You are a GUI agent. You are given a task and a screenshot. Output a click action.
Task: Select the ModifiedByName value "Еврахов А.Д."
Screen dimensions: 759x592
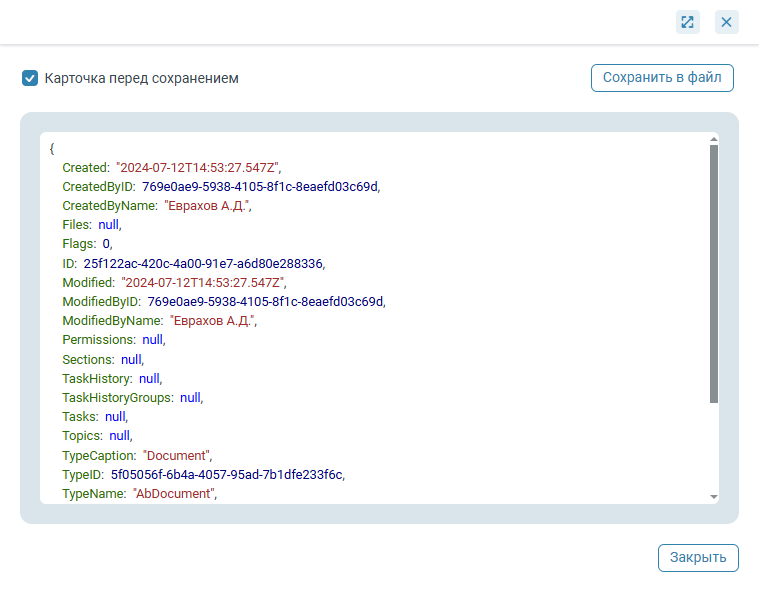tap(211, 322)
